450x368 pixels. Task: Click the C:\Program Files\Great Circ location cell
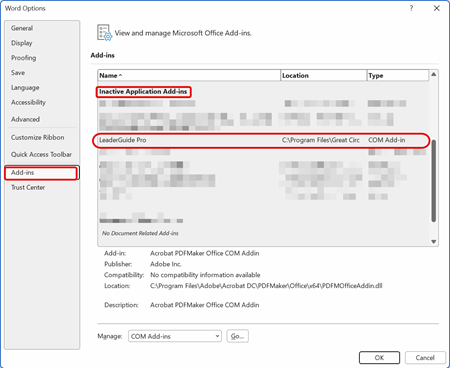pos(321,140)
